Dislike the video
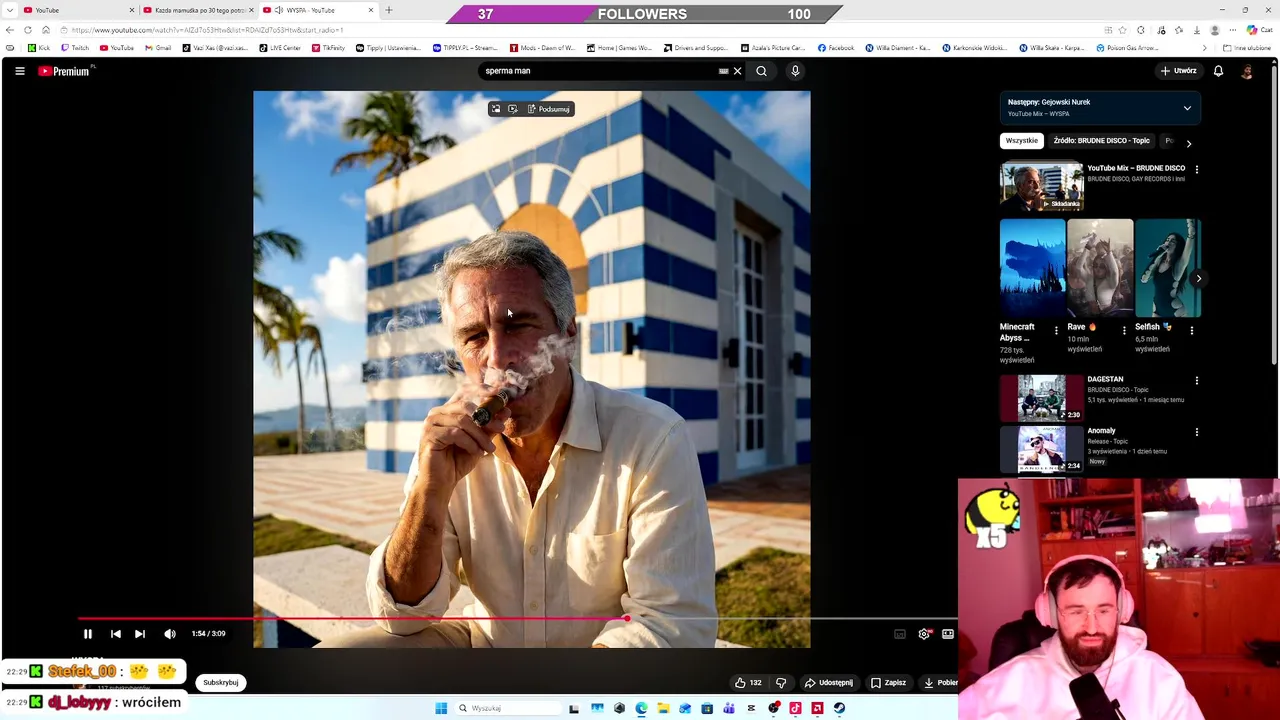Viewport: 1280px width, 720px height. click(781, 683)
